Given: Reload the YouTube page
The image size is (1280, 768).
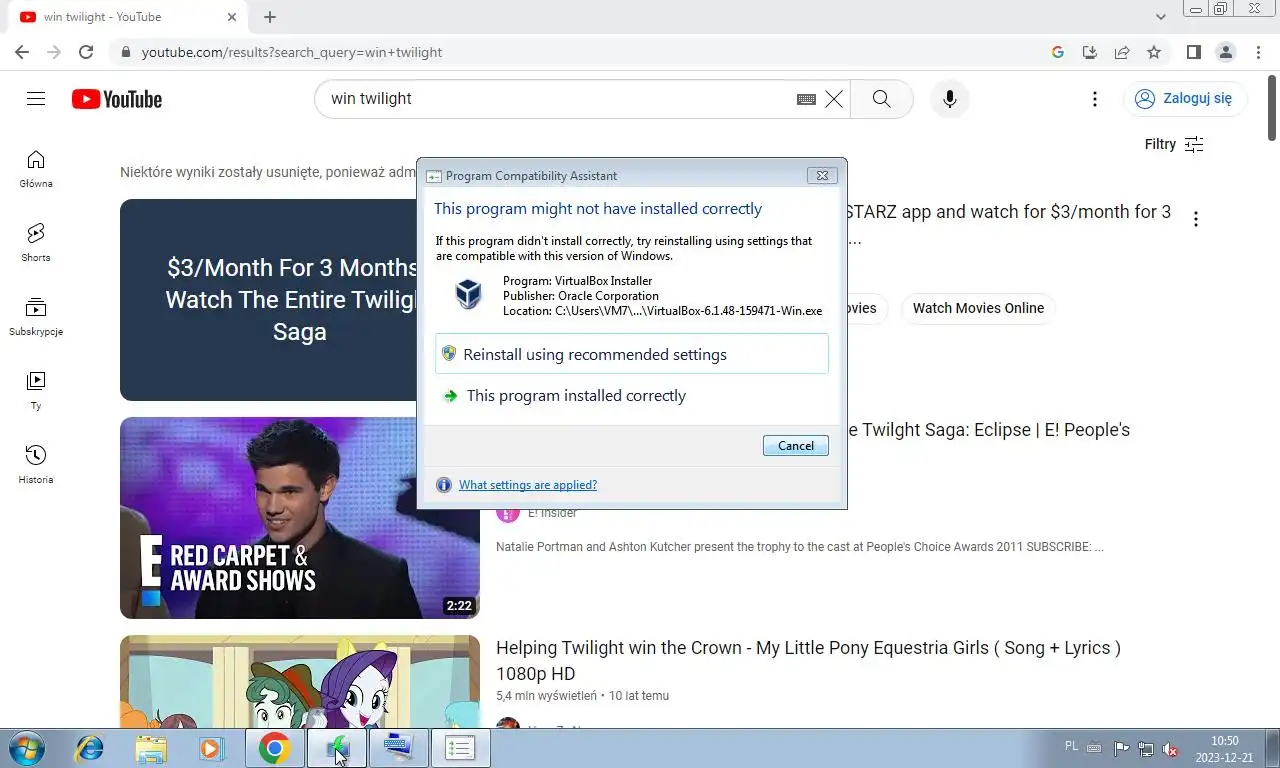Looking at the screenshot, I should tap(86, 52).
